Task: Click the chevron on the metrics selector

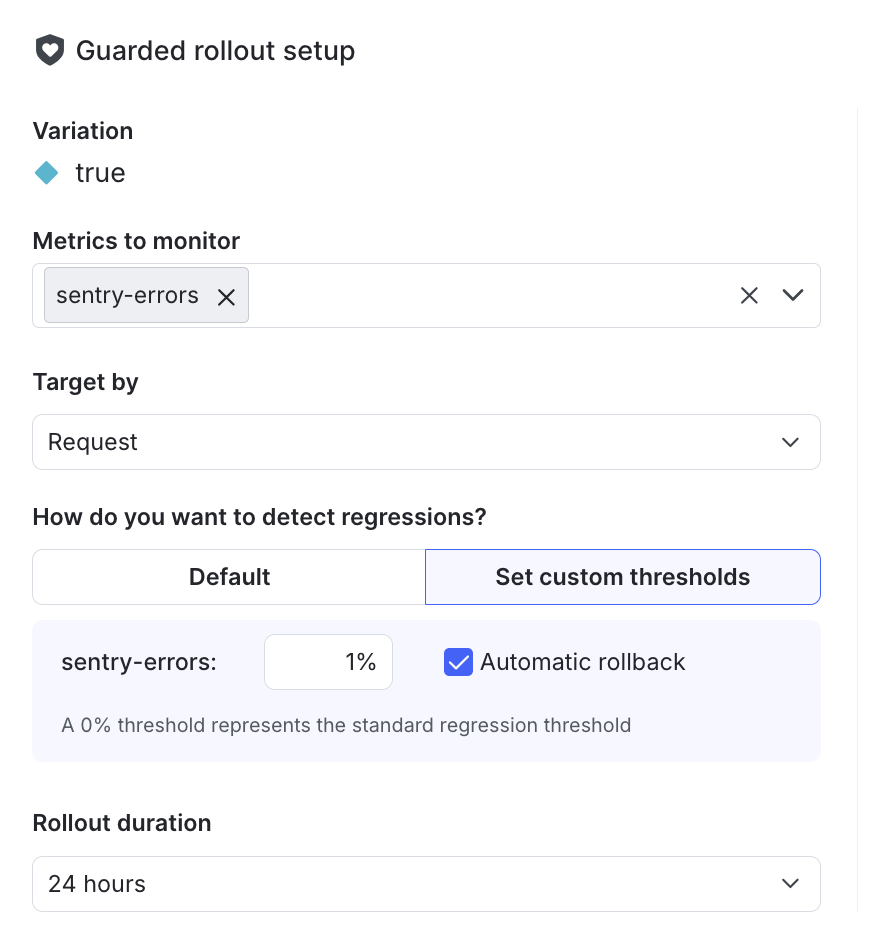Action: [792, 295]
